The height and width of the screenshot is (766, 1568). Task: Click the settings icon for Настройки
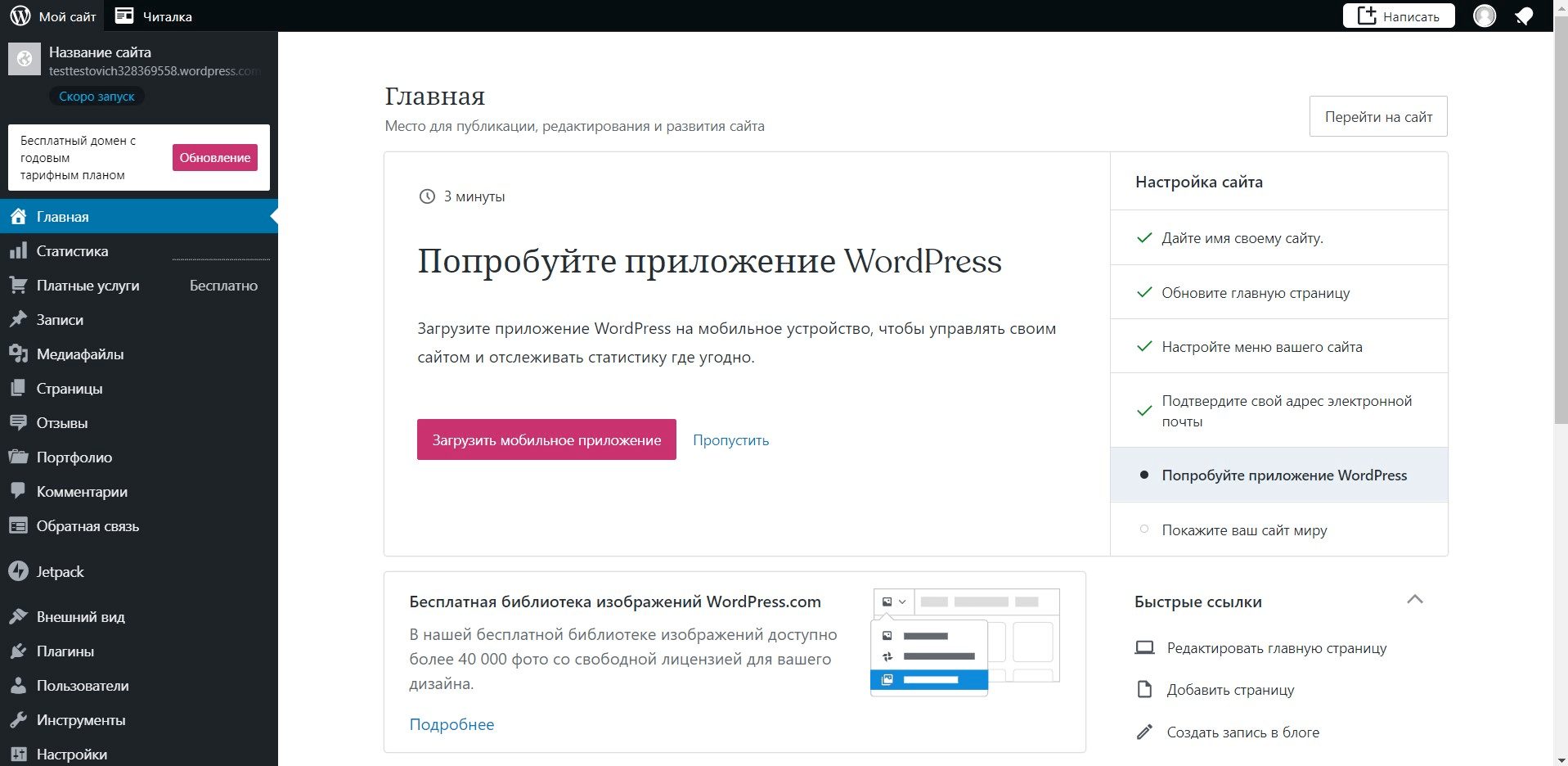tap(18, 754)
